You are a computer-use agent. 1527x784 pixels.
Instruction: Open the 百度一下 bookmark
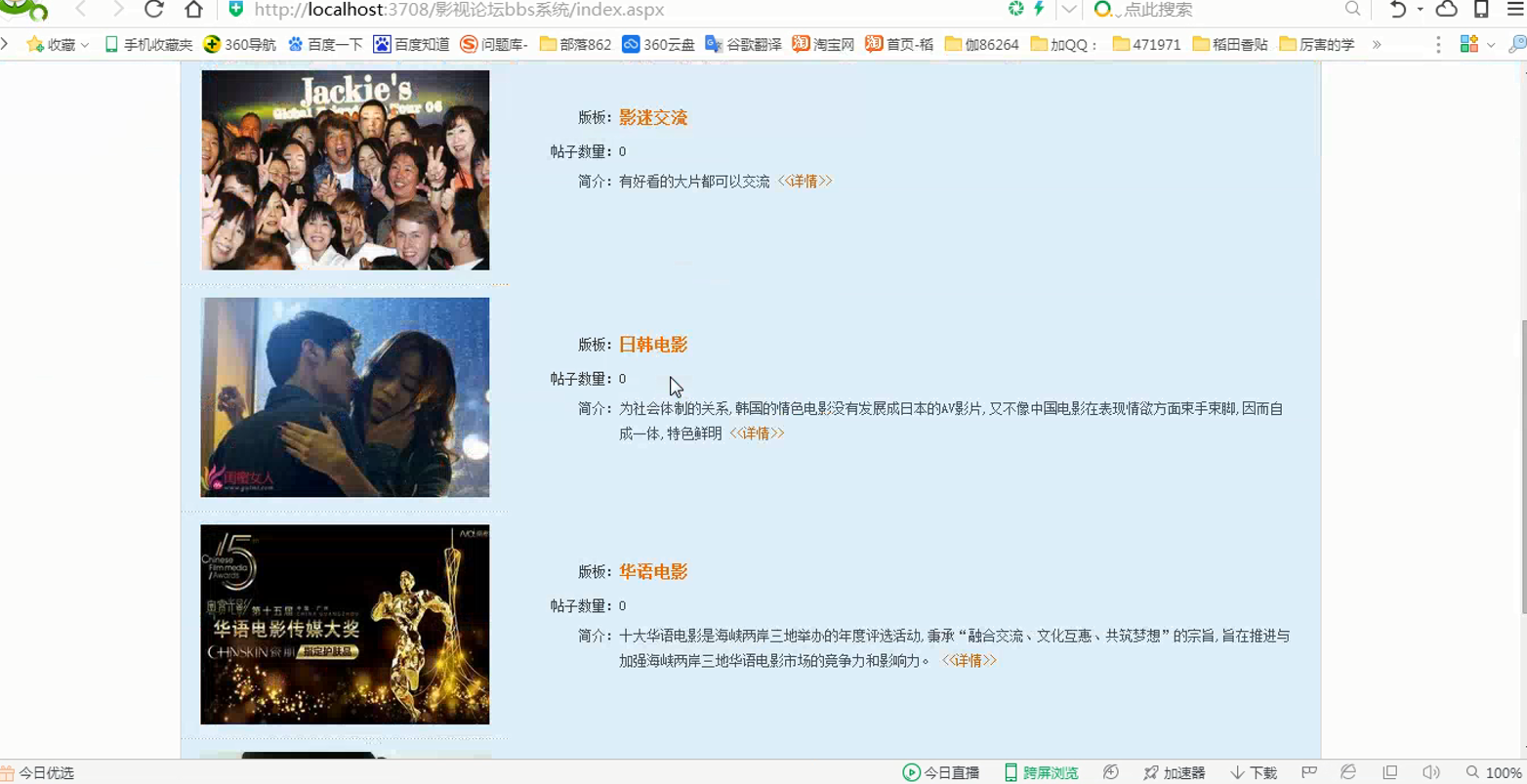click(x=325, y=44)
